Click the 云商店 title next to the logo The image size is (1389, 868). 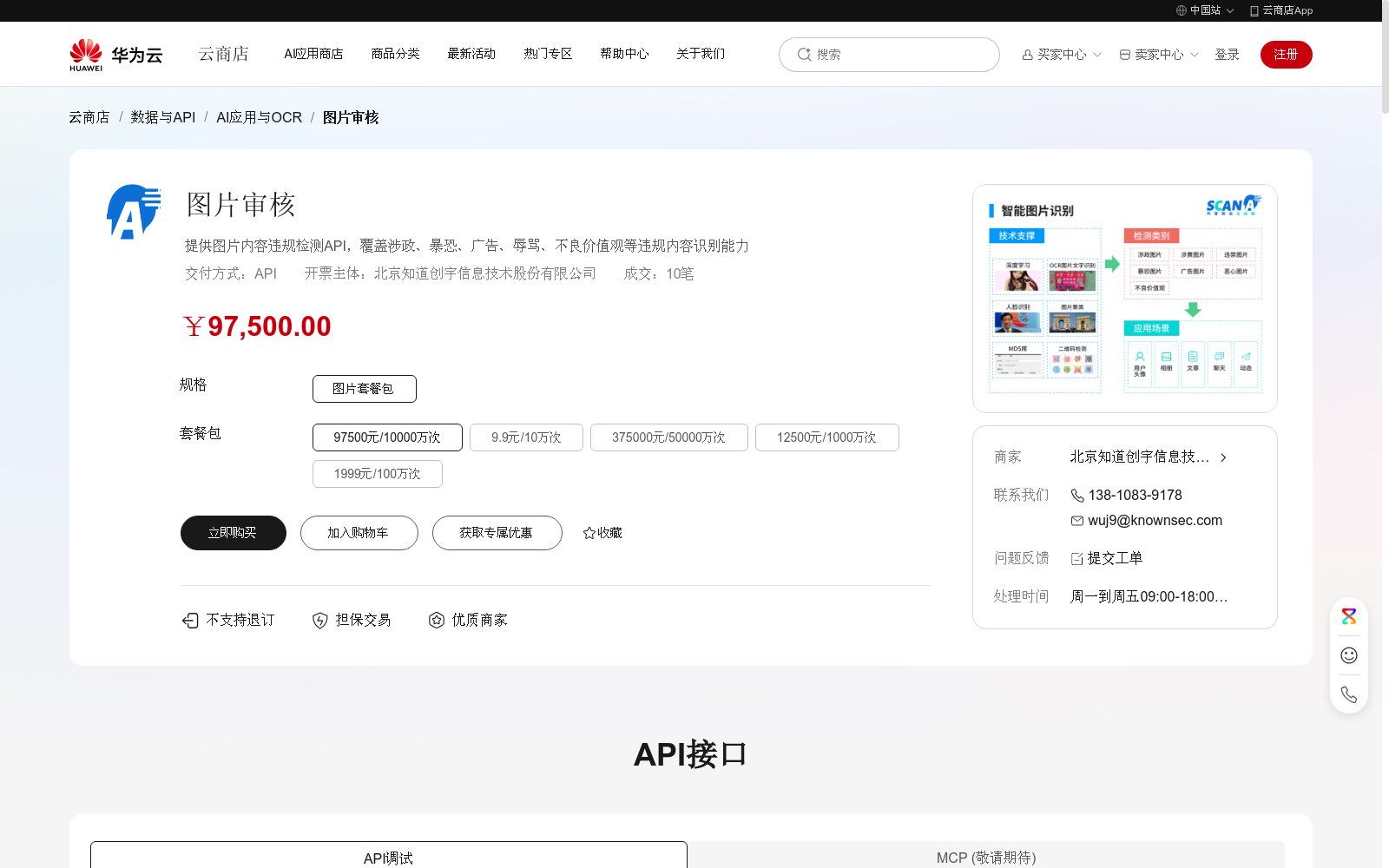[224, 54]
